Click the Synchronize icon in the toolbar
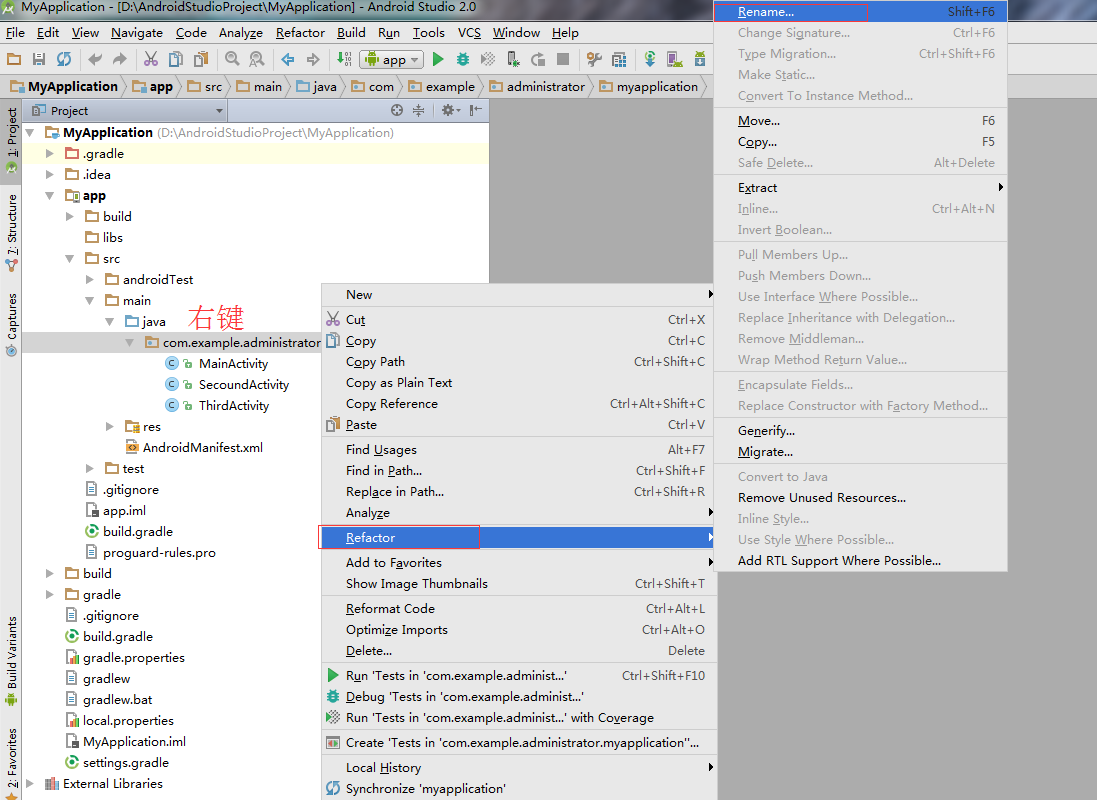Viewport: 1097px width, 800px height. tap(64, 60)
